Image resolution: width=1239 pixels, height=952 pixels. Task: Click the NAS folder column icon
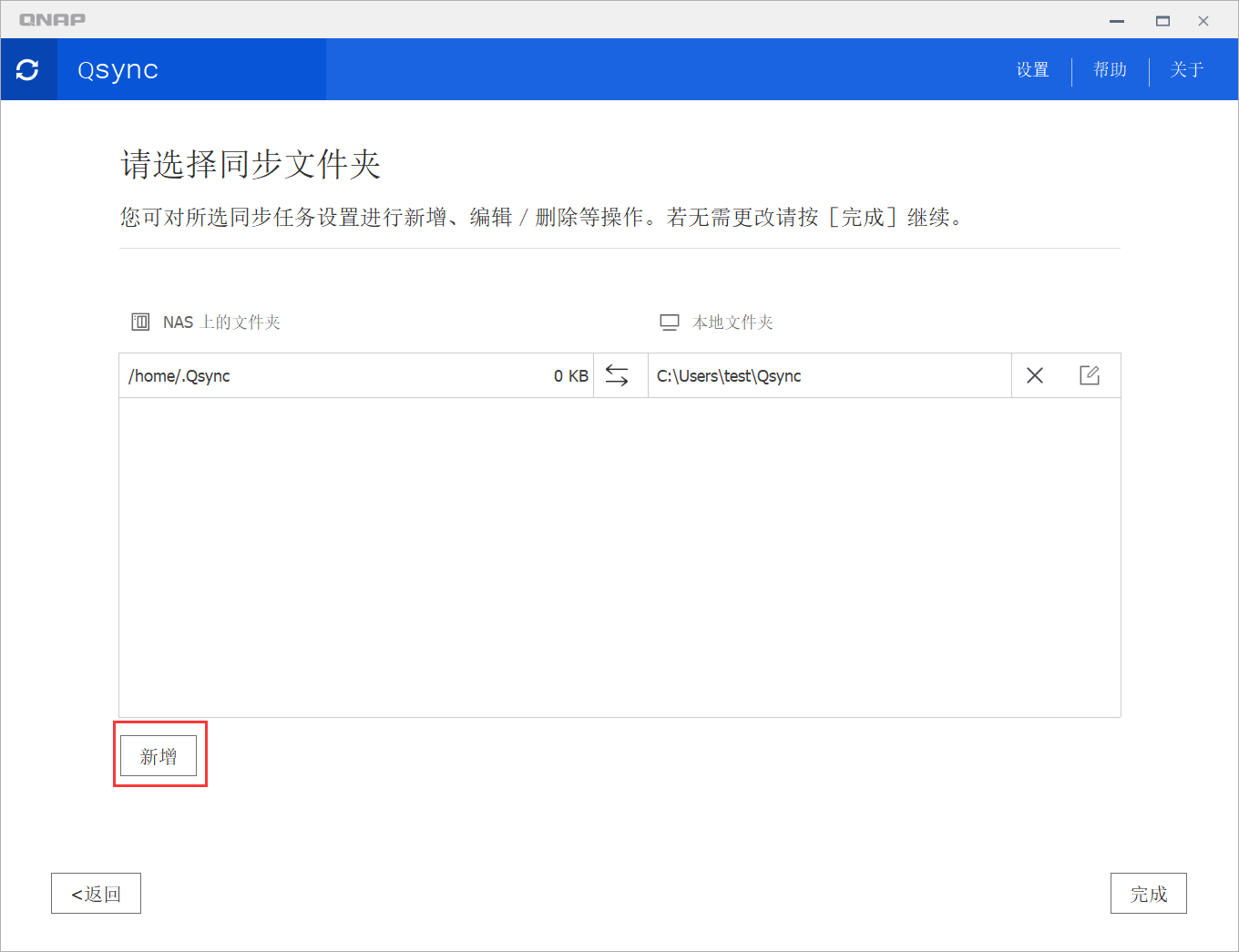140,322
